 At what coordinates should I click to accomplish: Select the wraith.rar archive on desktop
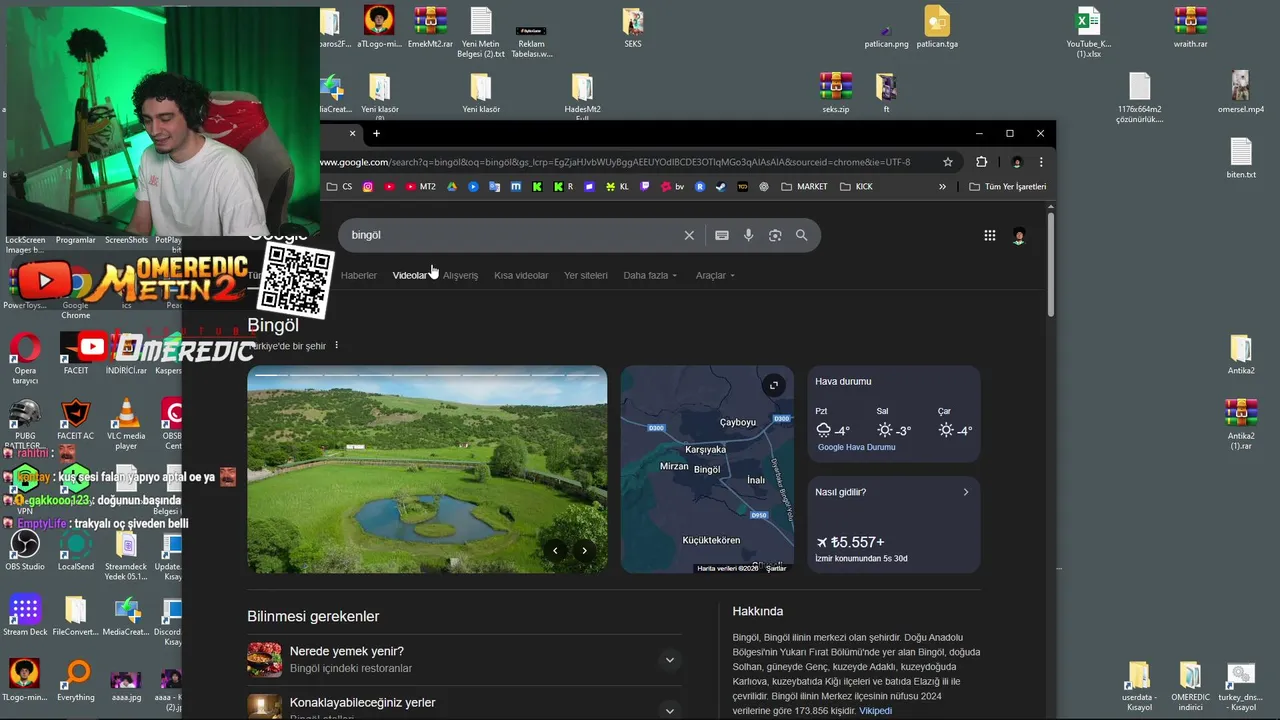(x=1190, y=27)
